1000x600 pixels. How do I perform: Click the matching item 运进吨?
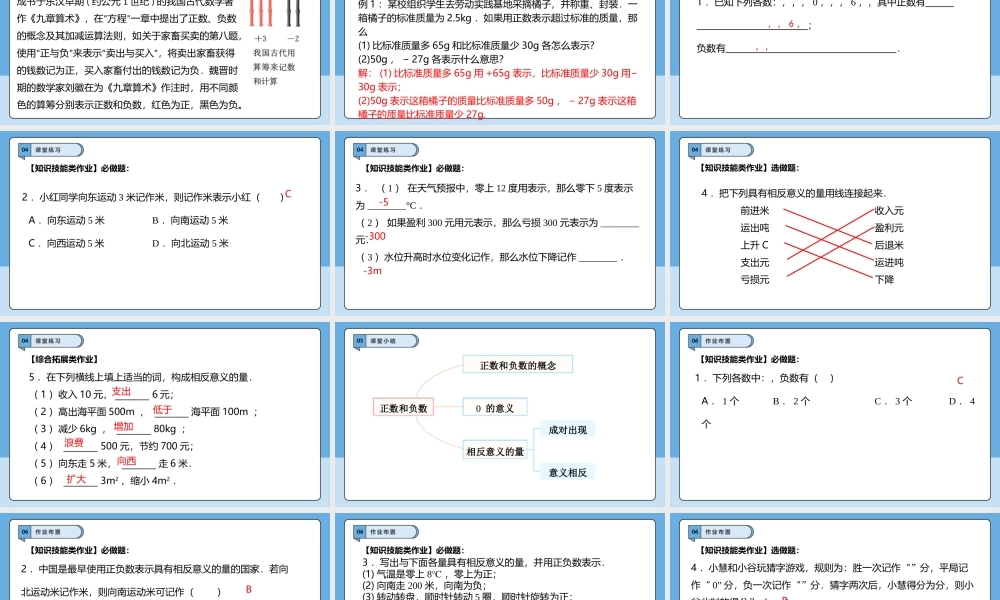pyautogui.click(x=889, y=262)
